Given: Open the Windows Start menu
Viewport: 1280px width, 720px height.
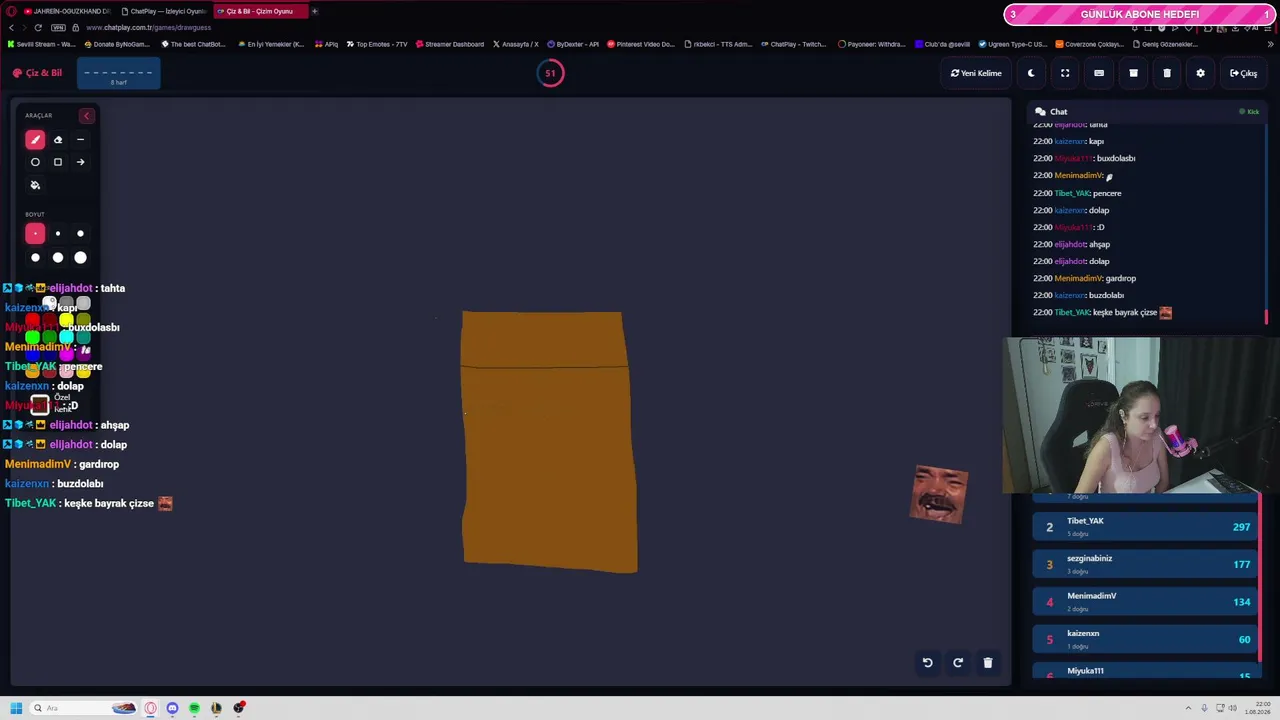Looking at the screenshot, I should (16, 708).
